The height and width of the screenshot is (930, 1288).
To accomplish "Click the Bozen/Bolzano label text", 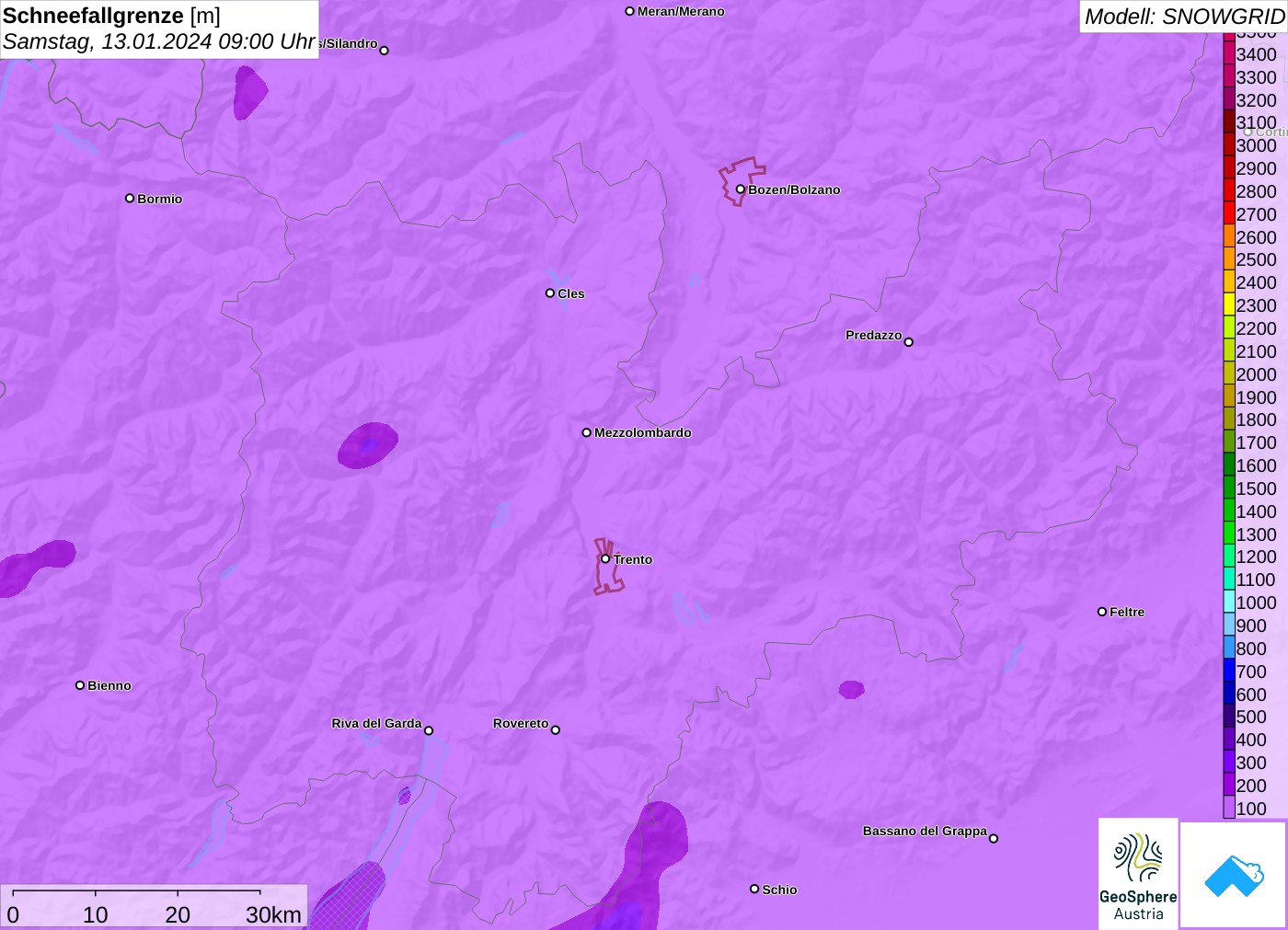I will [x=794, y=189].
